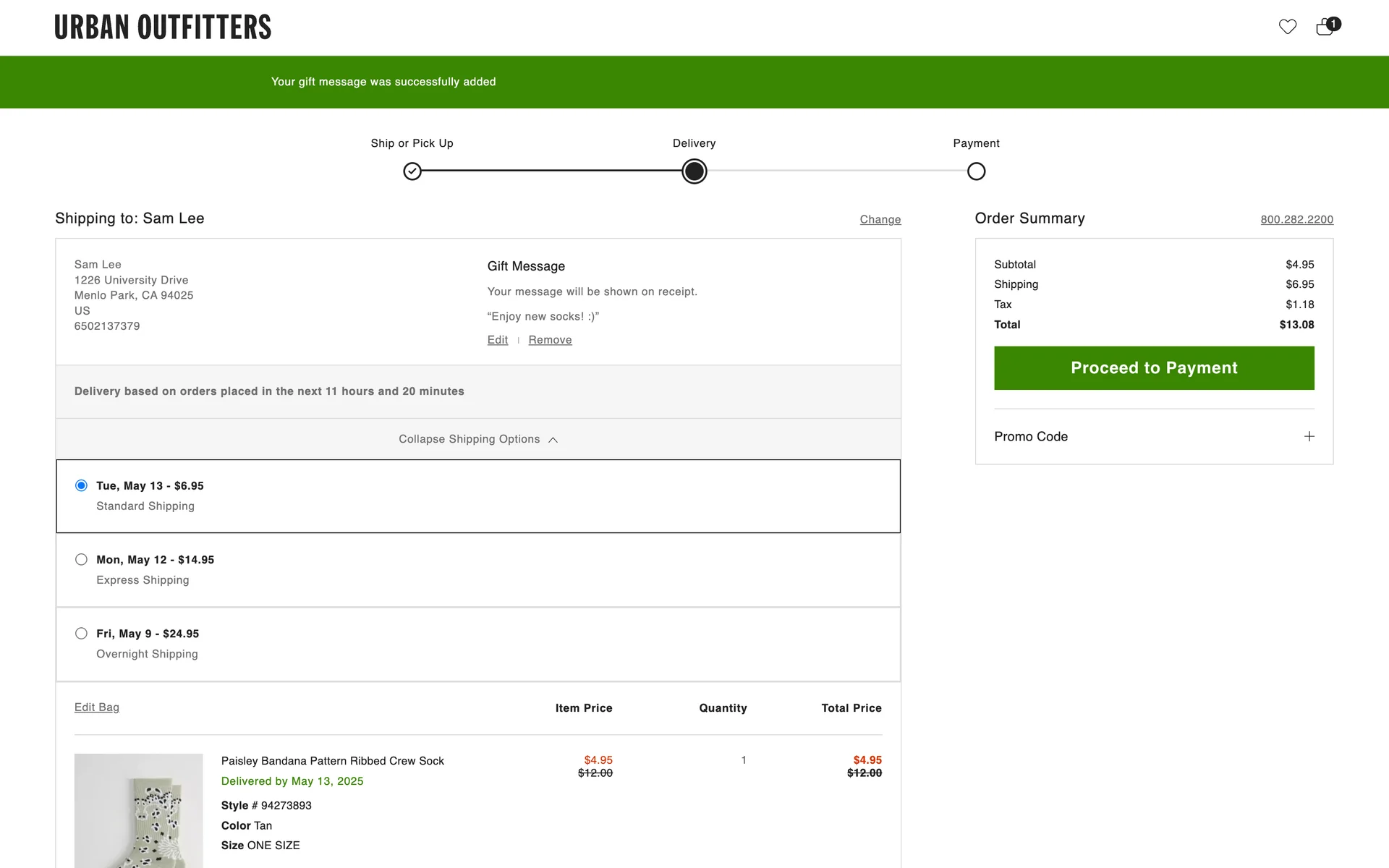The width and height of the screenshot is (1389, 868).
Task: Remove the gift message
Action: point(550,340)
